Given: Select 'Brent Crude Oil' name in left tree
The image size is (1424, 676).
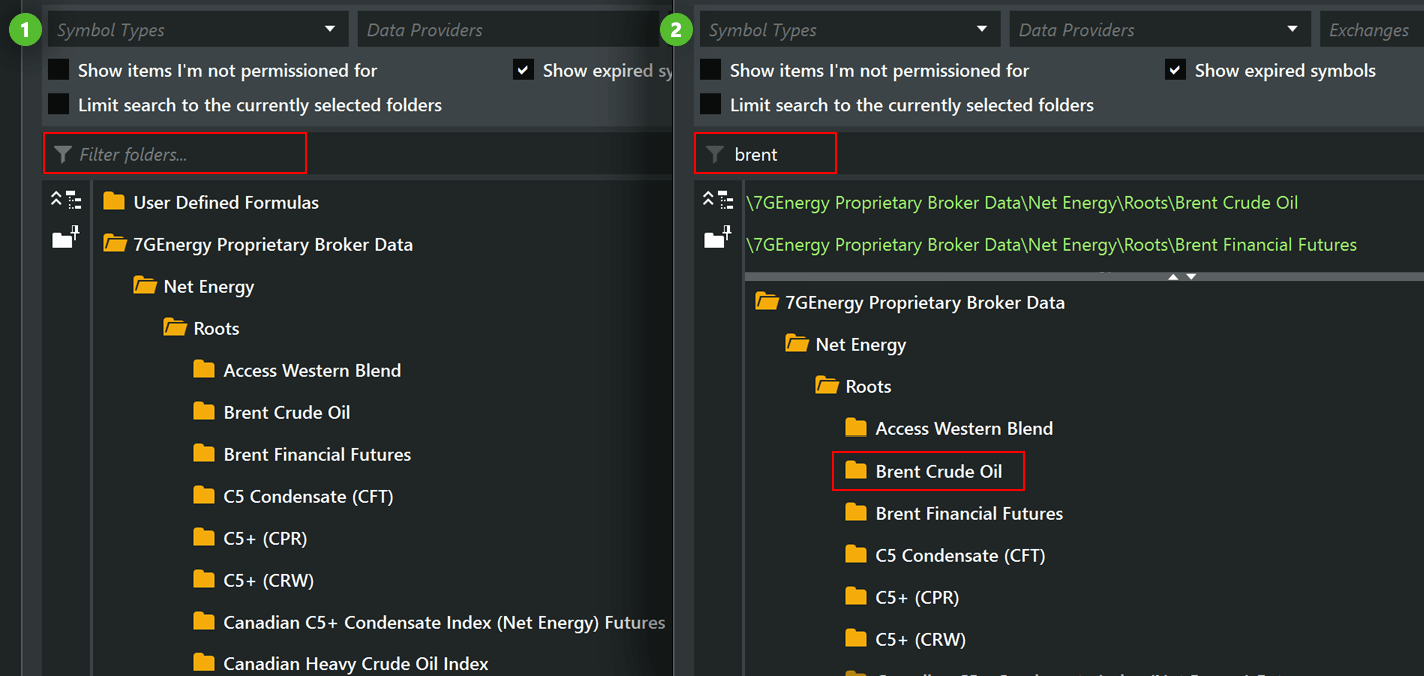Looking at the screenshot, I should [287, 412].
